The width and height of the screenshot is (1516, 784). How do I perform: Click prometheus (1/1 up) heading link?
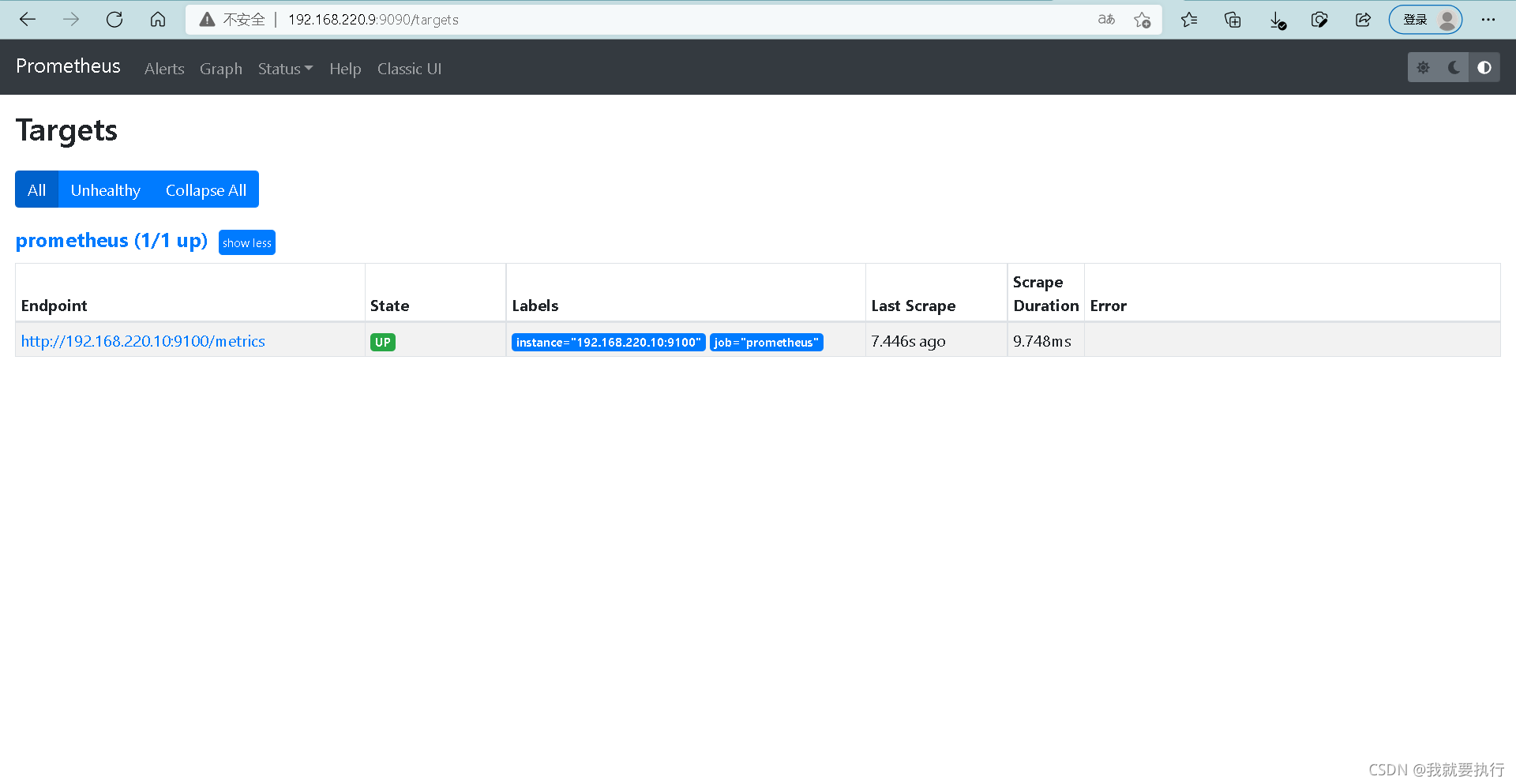(x=111, y=240)
